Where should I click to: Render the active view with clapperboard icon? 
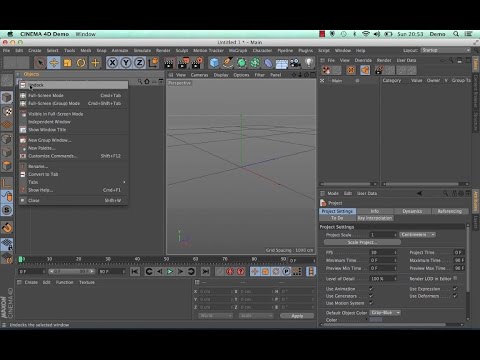tap(169, 62)
